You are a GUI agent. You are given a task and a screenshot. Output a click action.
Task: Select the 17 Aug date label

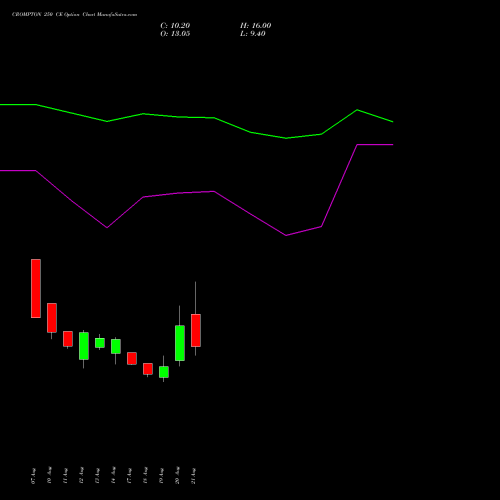(129, 476)
